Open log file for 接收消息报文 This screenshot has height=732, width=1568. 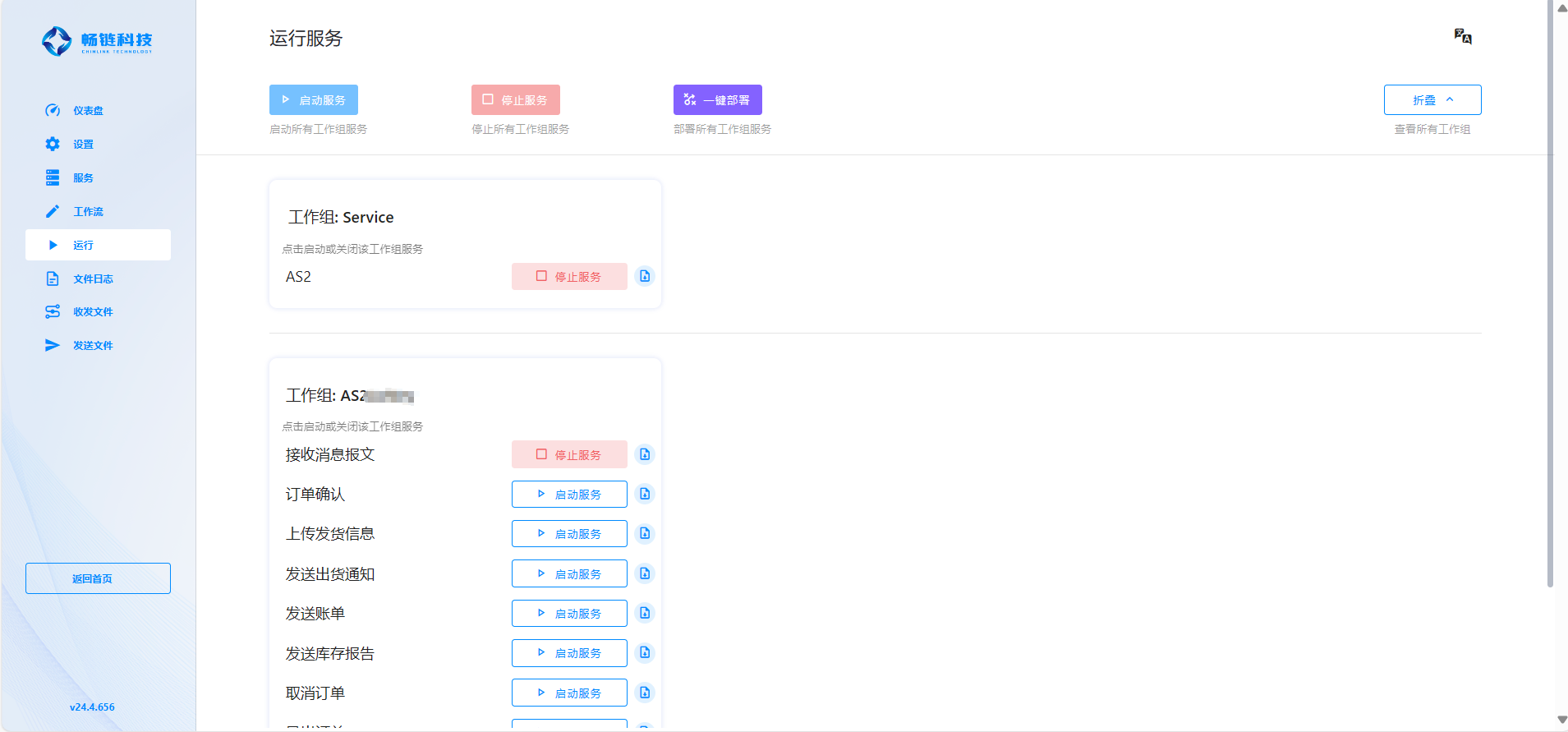[x=645, y=454]
